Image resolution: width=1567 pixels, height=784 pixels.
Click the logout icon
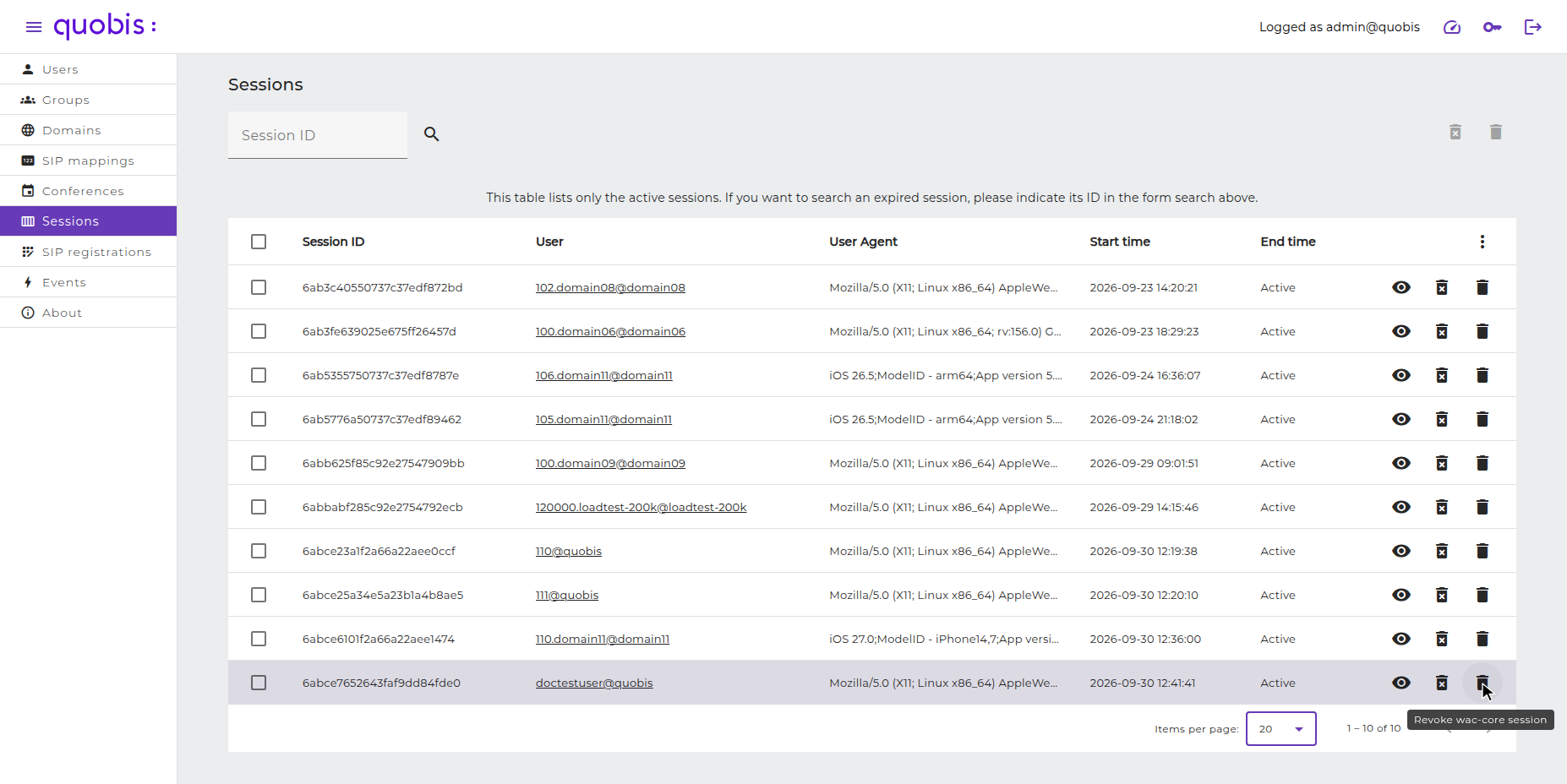(1533, 27)
